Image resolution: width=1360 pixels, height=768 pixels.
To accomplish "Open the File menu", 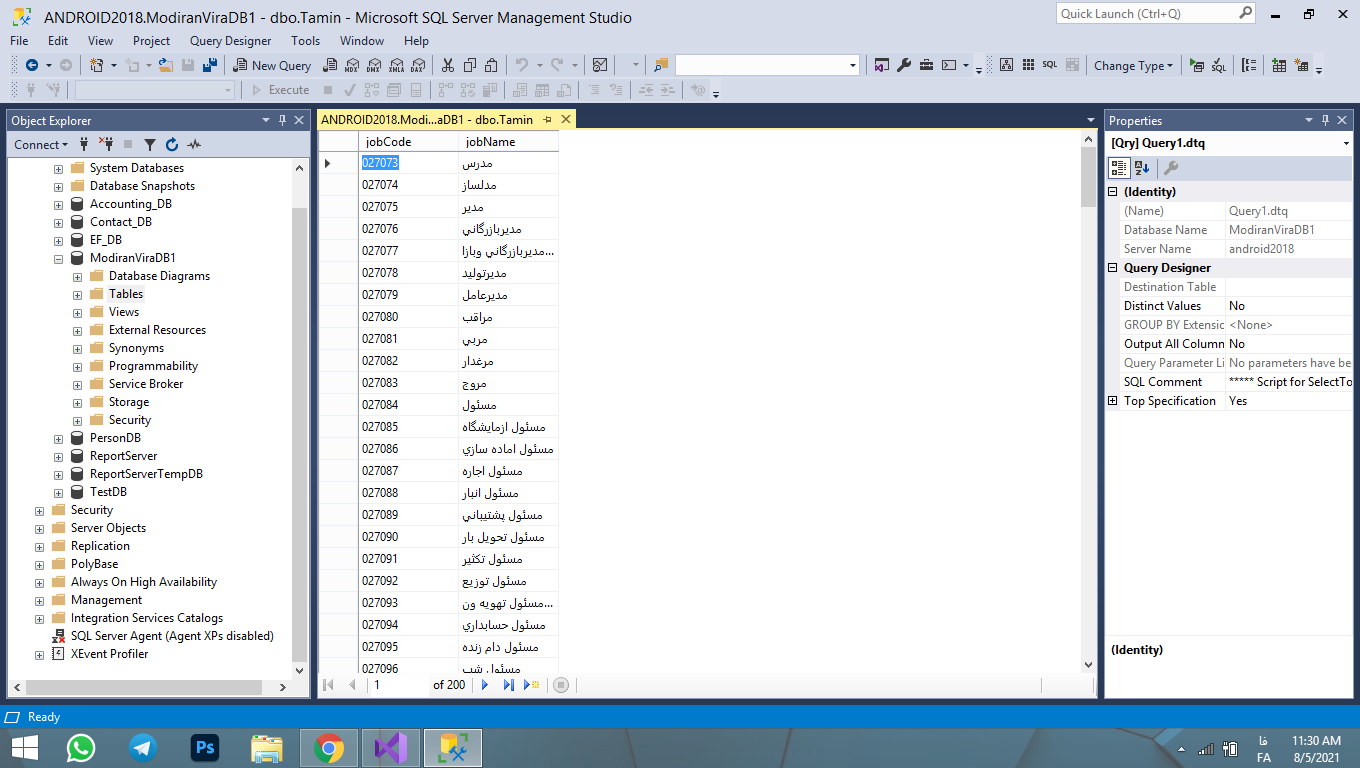I will pyautogui.click(x=19, y=41).
